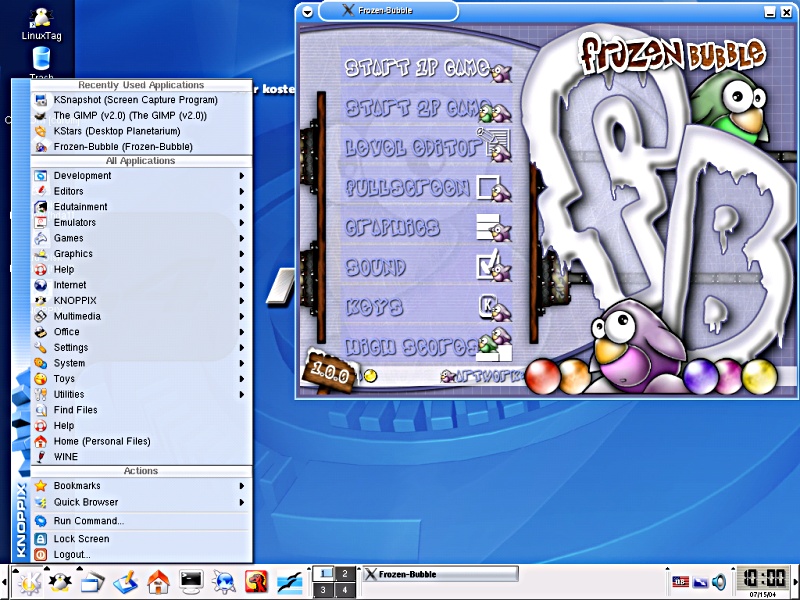Open the Tux penguin panel icon
Screen dimensions: 800x600
point(60,582)
